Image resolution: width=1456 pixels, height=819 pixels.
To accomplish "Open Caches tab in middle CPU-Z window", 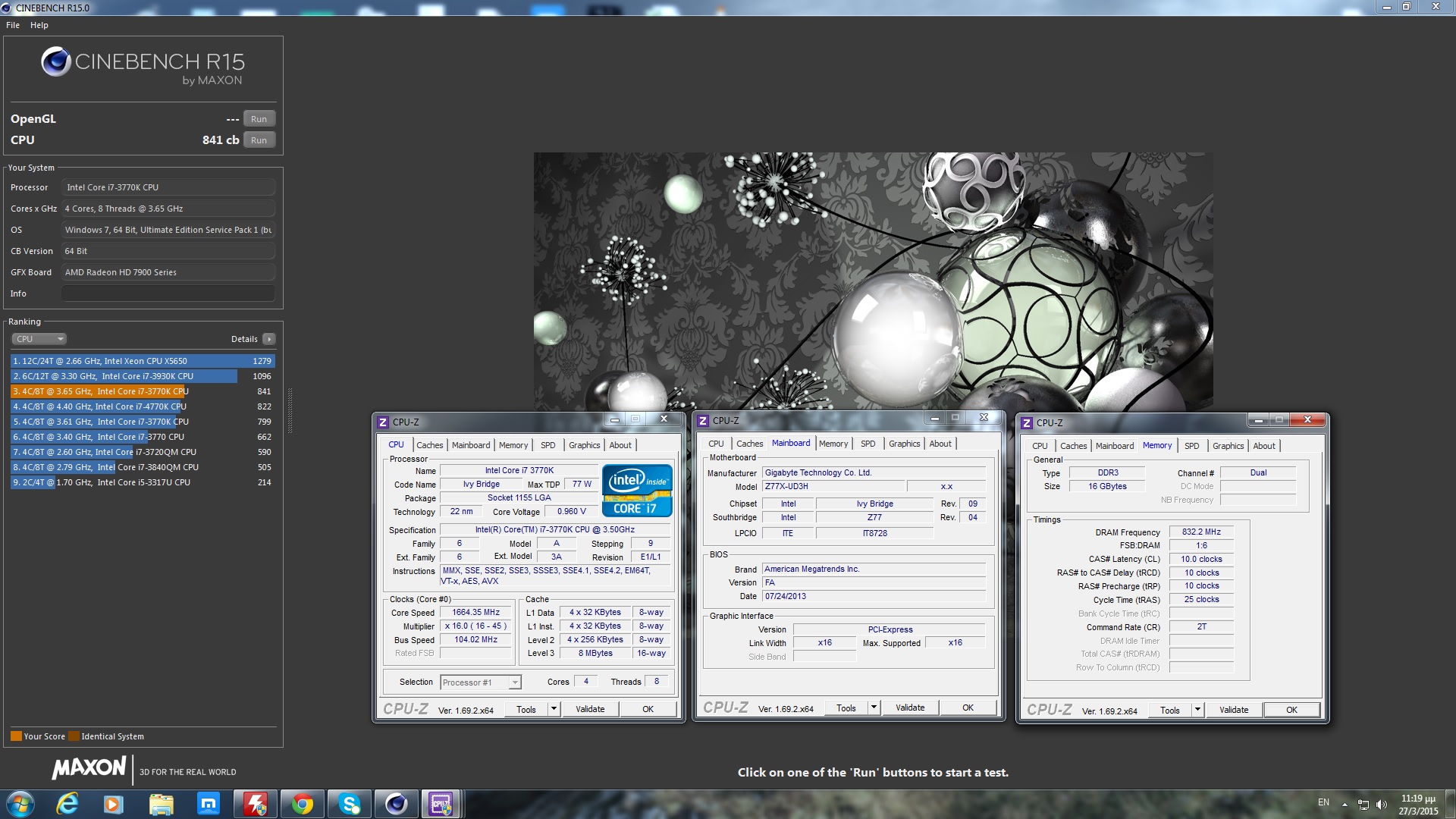I will click(749, 444).
